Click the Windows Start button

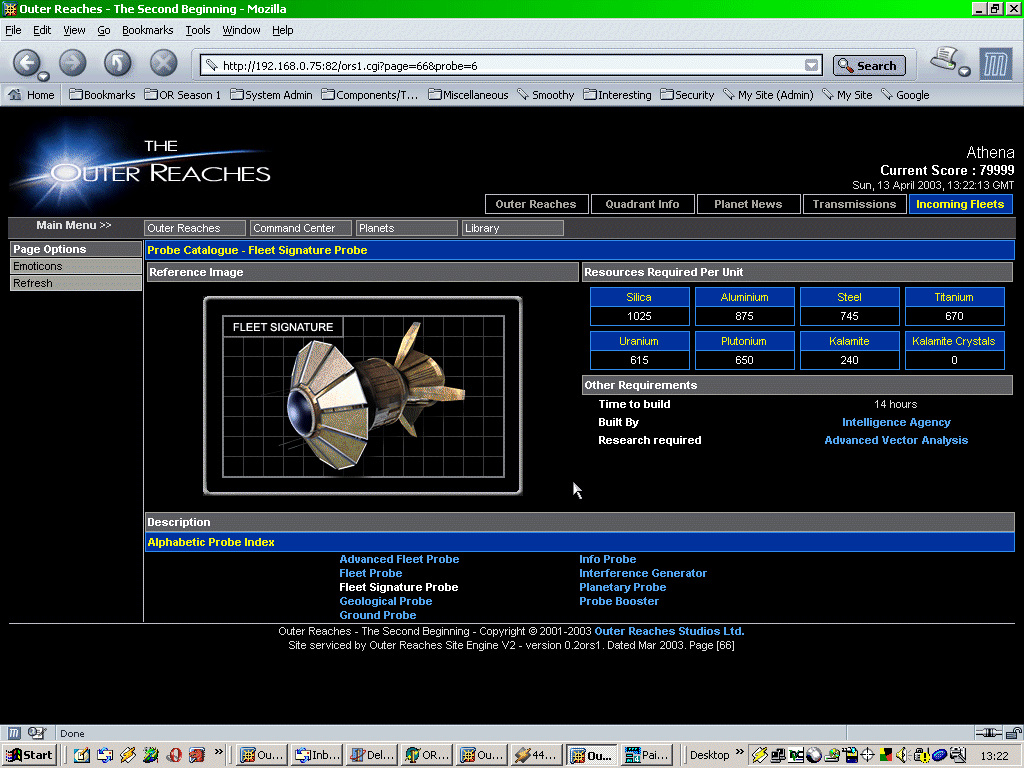30,755
